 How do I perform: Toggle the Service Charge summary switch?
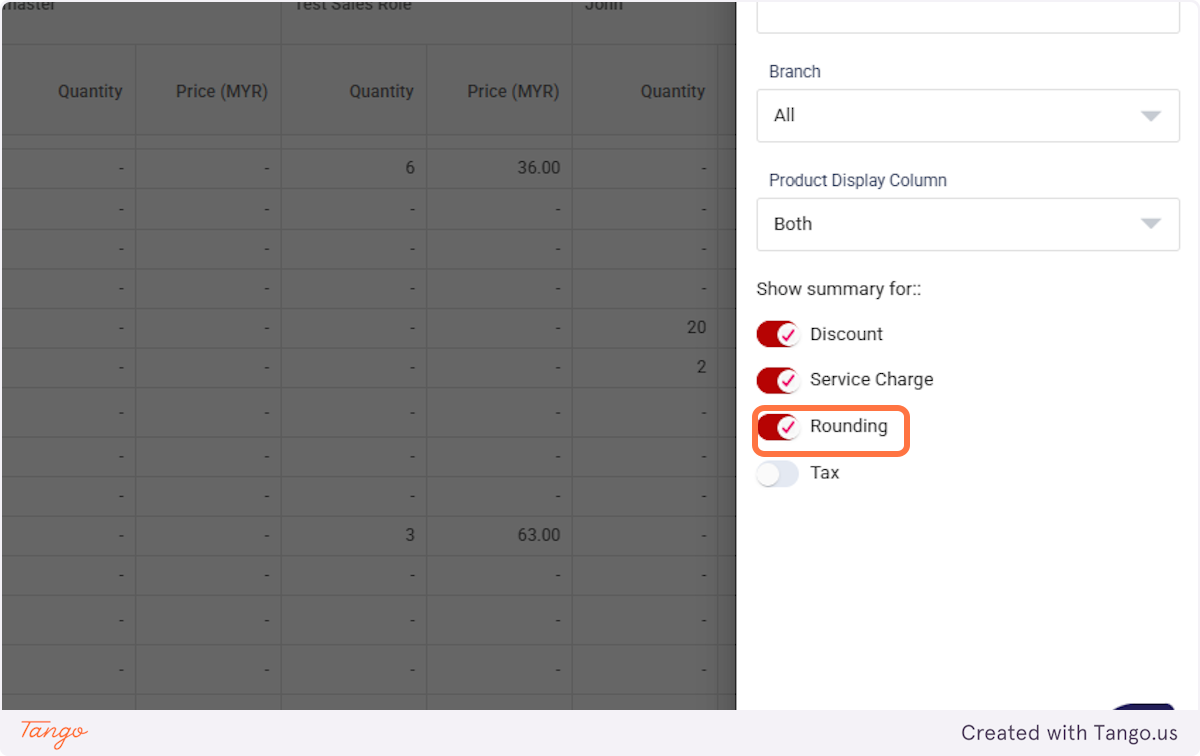(777, 380)
